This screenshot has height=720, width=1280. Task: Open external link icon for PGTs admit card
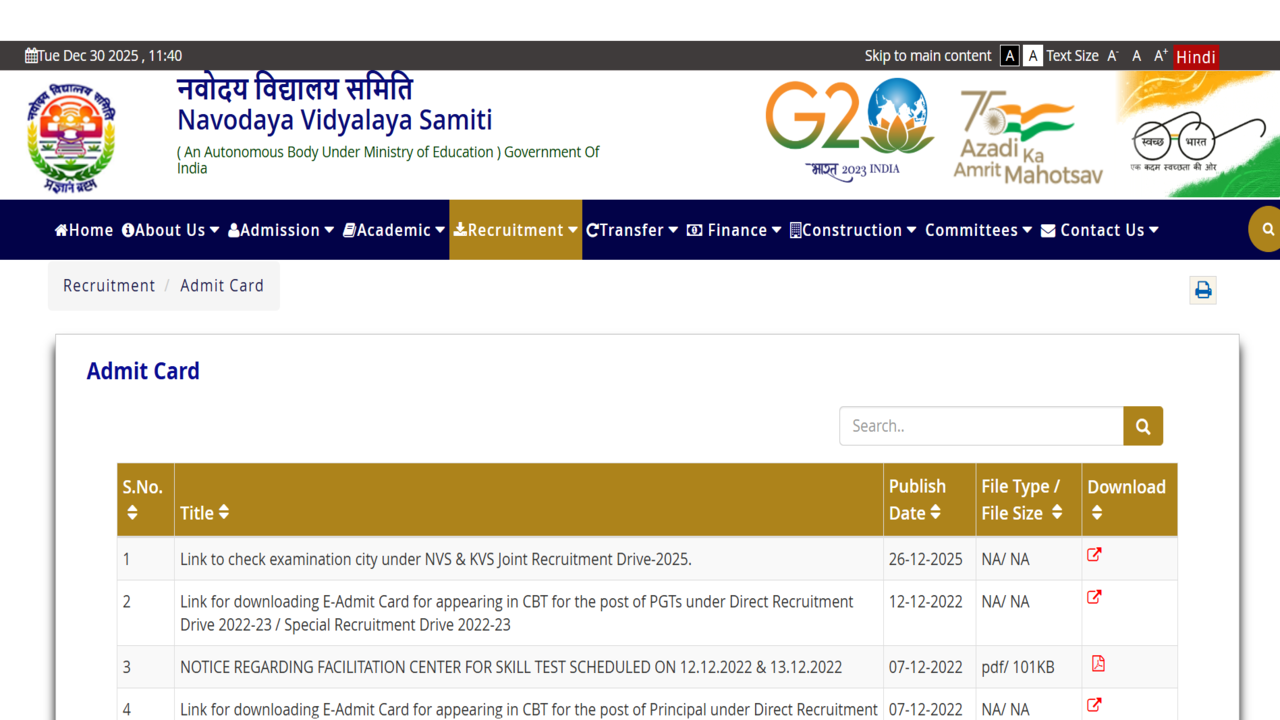click(1094, 597)
